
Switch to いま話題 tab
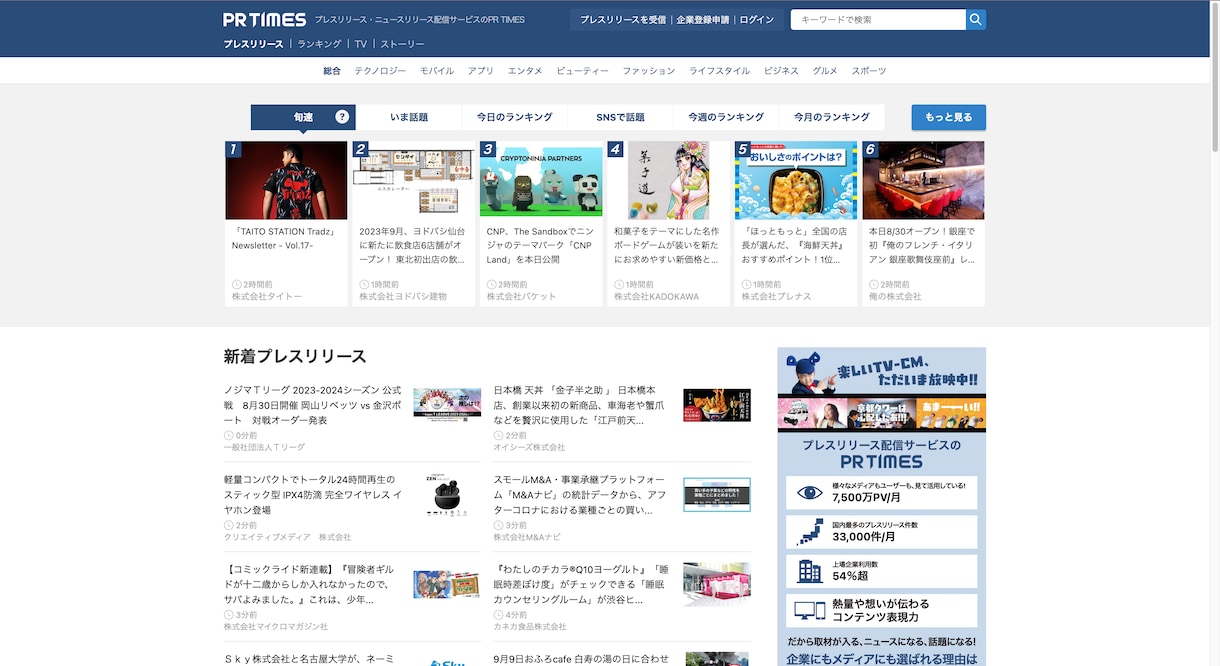pos(409,117)
